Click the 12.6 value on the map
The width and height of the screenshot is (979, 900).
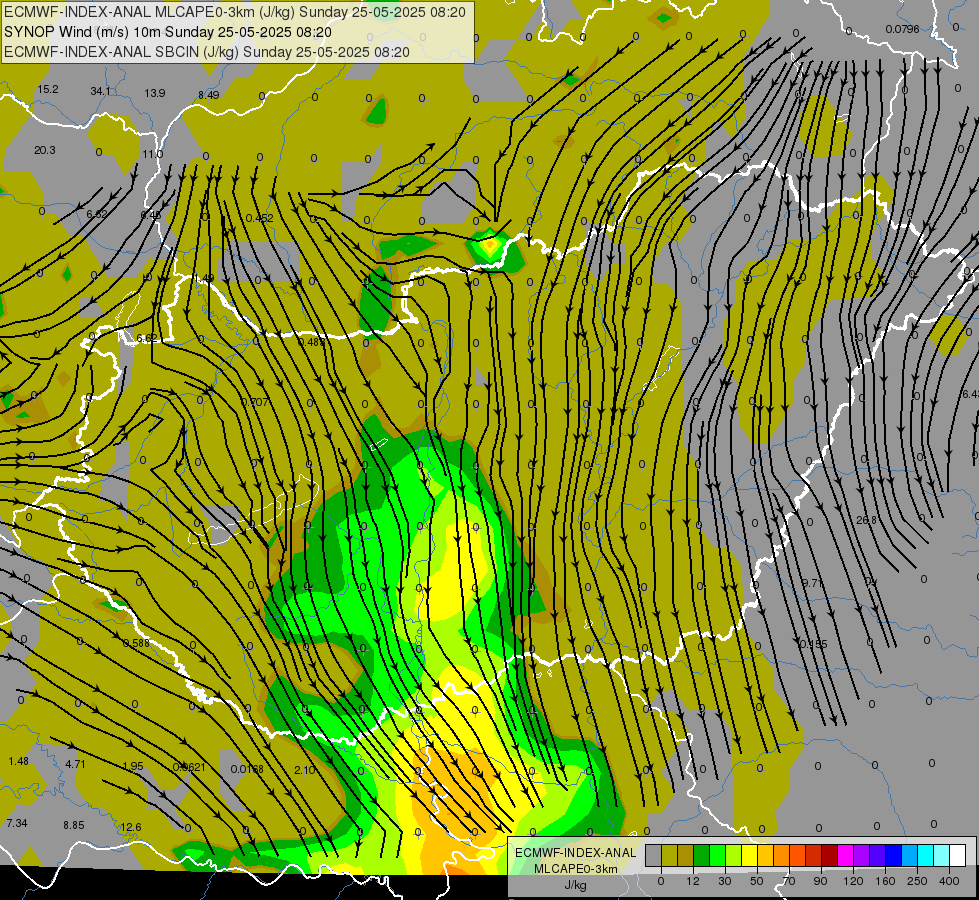point(130,827)
